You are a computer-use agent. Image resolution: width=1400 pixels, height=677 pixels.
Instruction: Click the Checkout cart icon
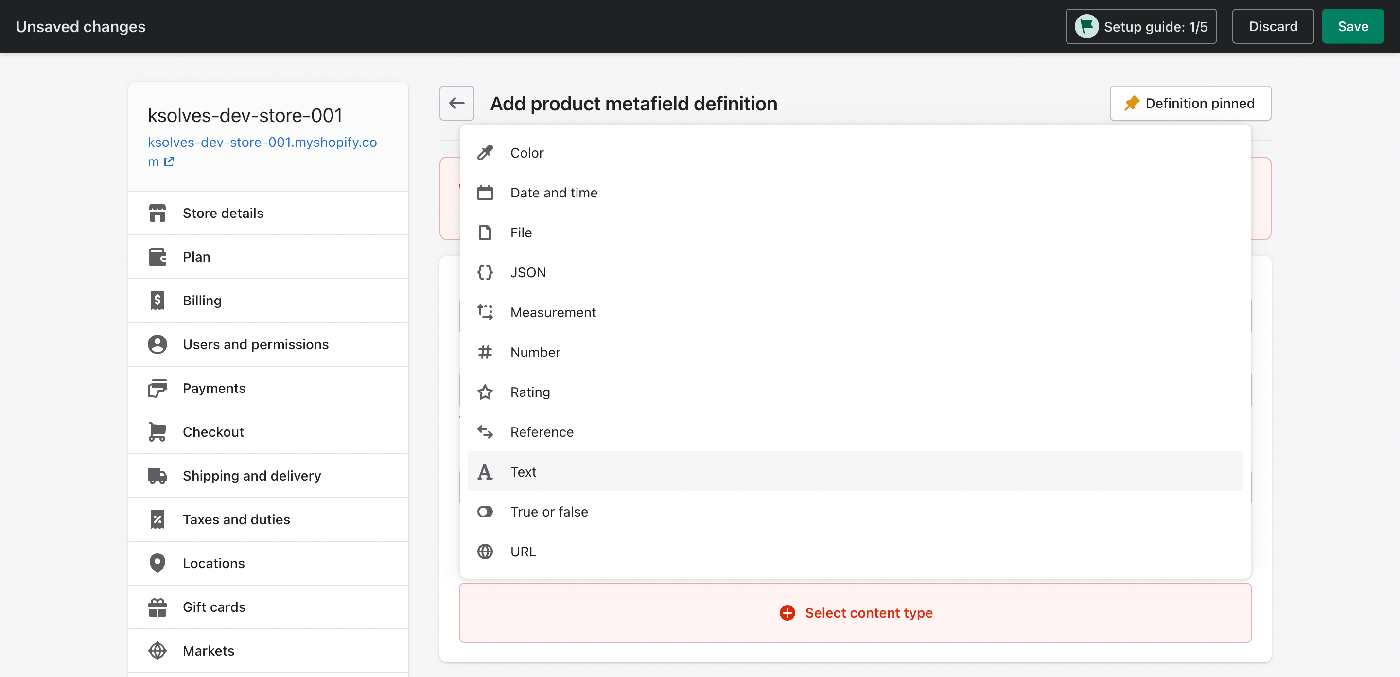click(x=157, y=432)
